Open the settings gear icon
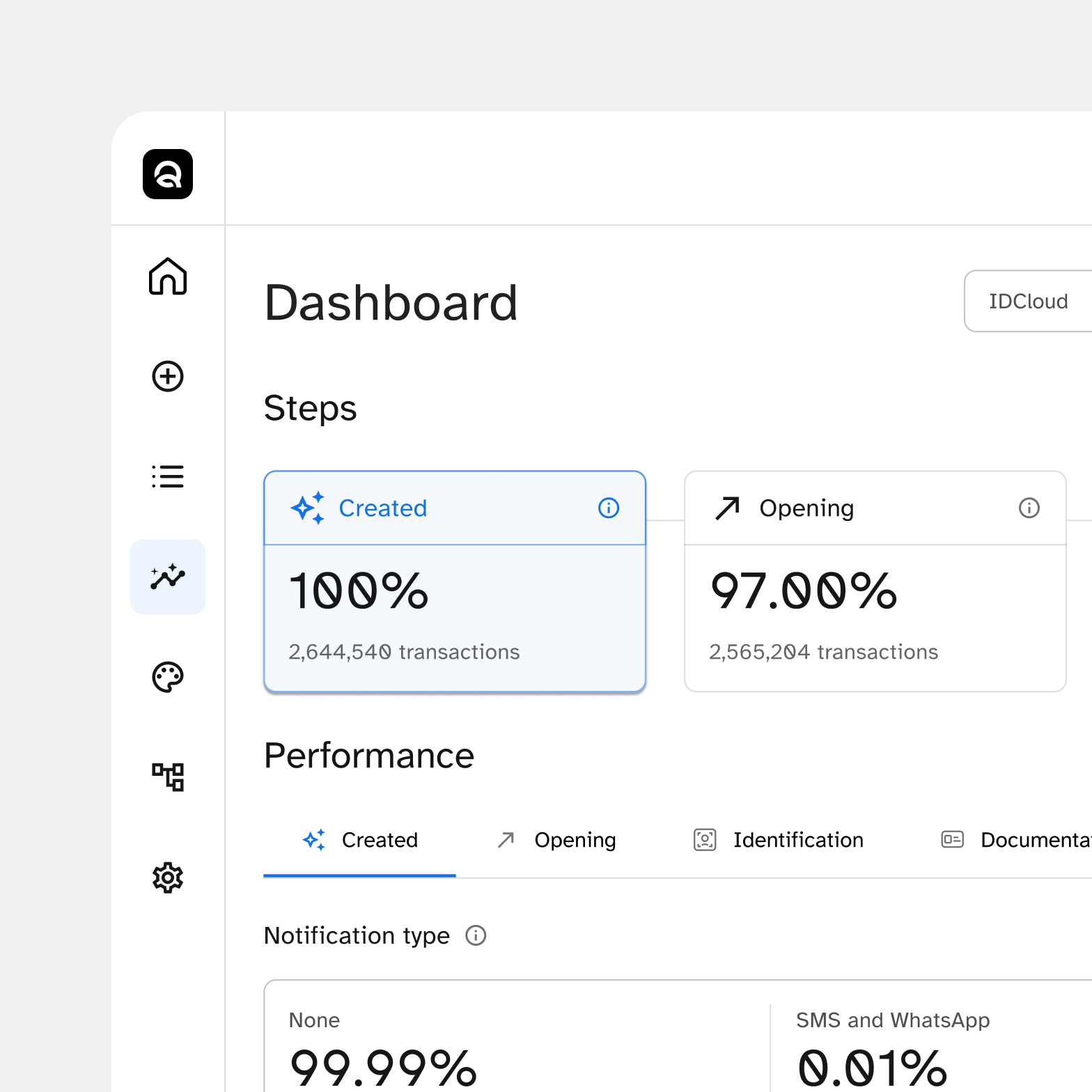1092x1092 pixels. point(168,877)
